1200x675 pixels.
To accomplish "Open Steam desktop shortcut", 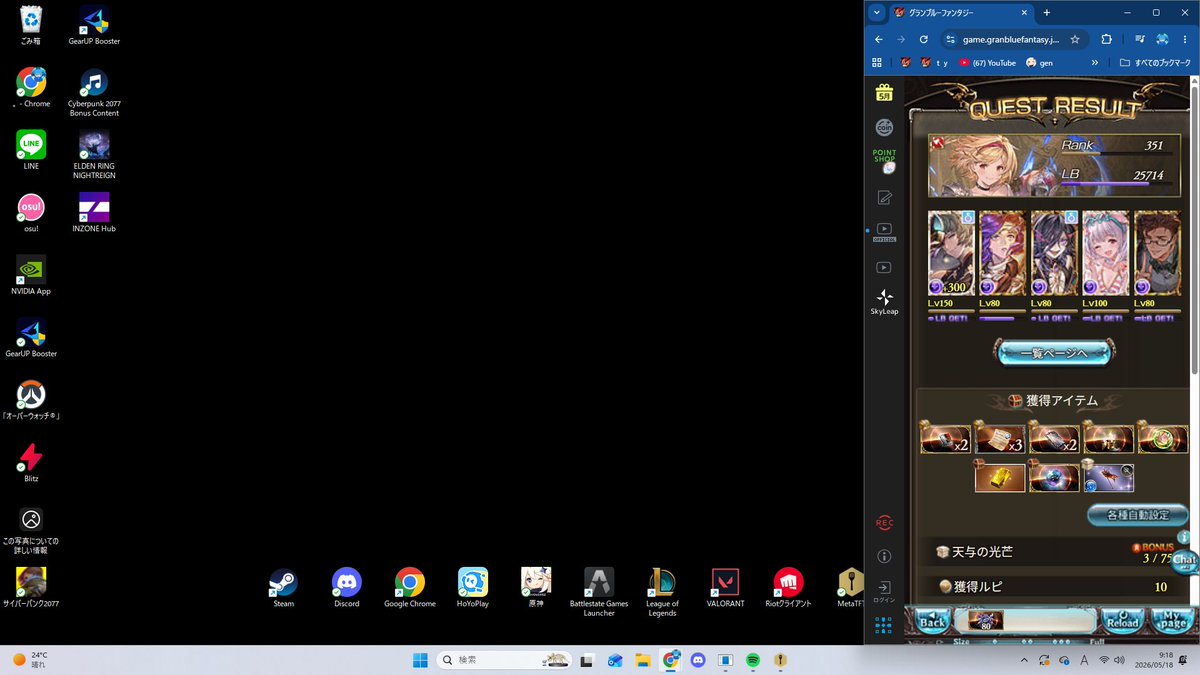I will pos(284,588).
